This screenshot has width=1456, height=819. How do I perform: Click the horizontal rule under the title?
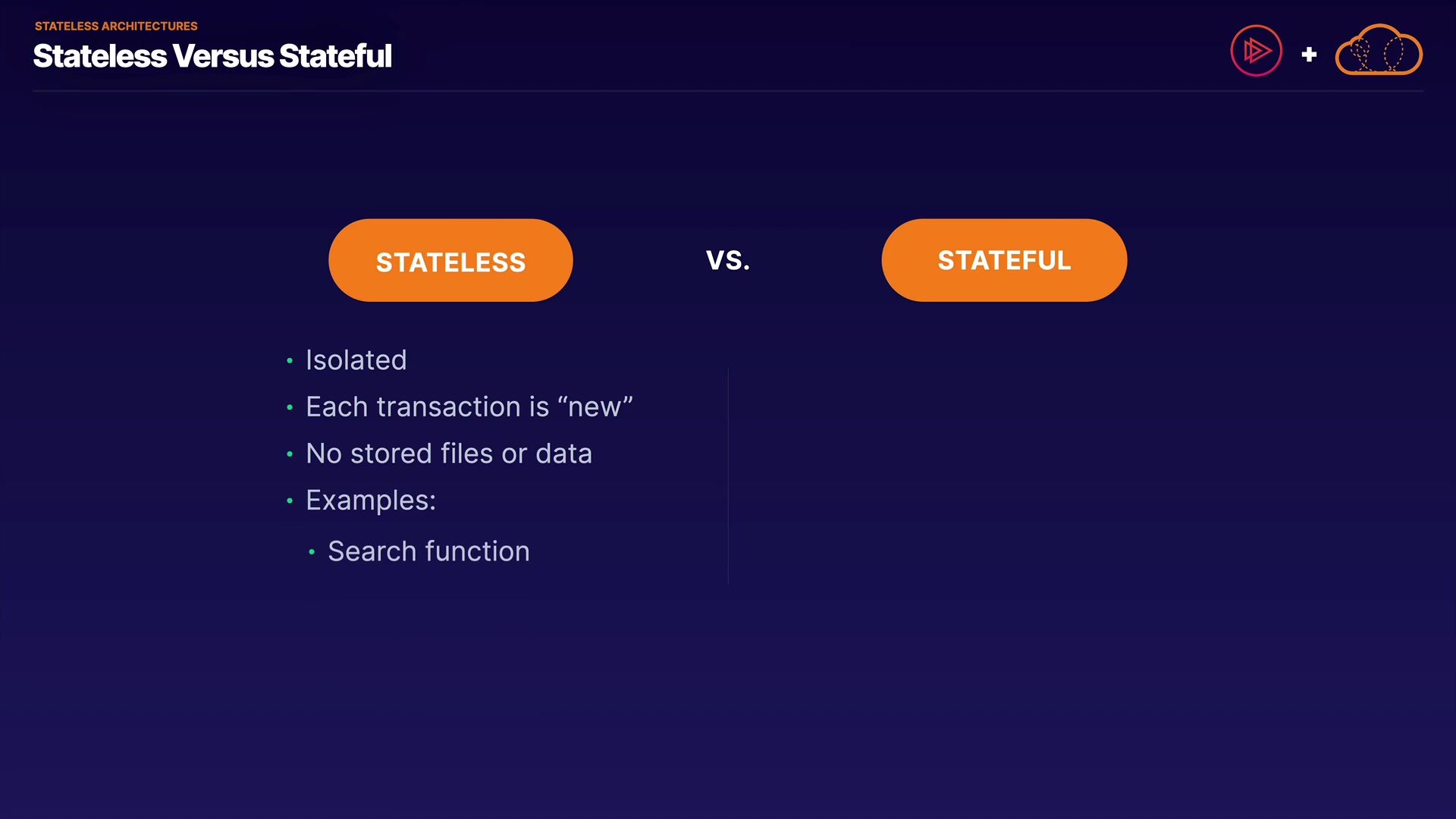(x=727, y=91)
